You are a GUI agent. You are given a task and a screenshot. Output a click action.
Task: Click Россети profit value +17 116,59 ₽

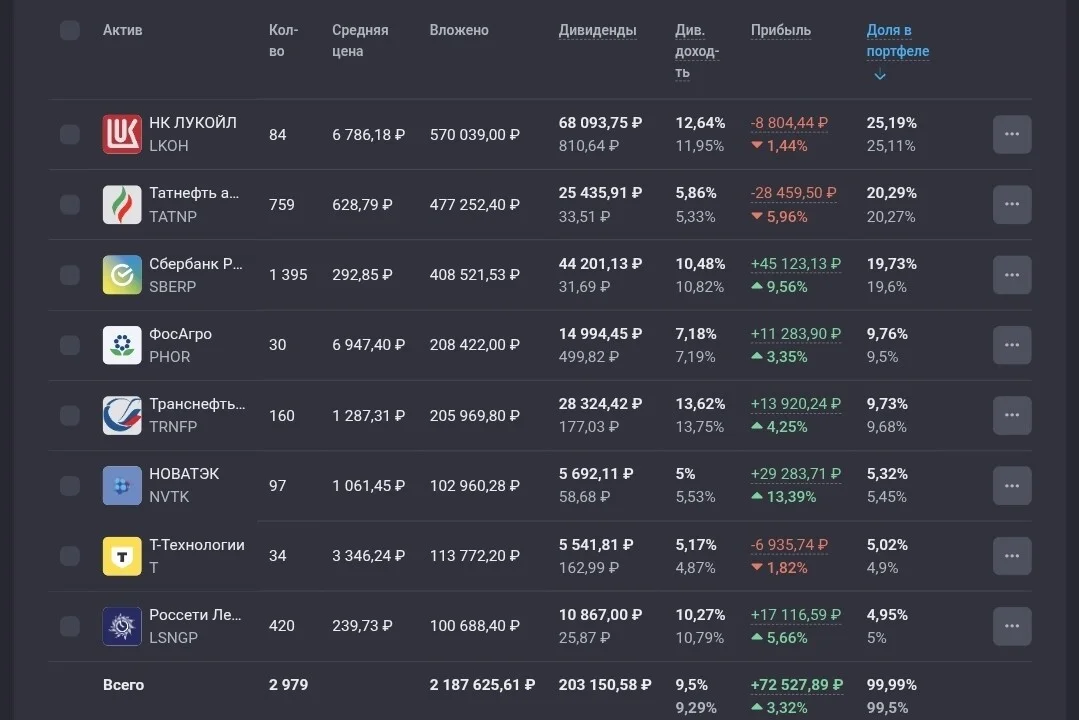pyautogui.click(x=795, y=615)
